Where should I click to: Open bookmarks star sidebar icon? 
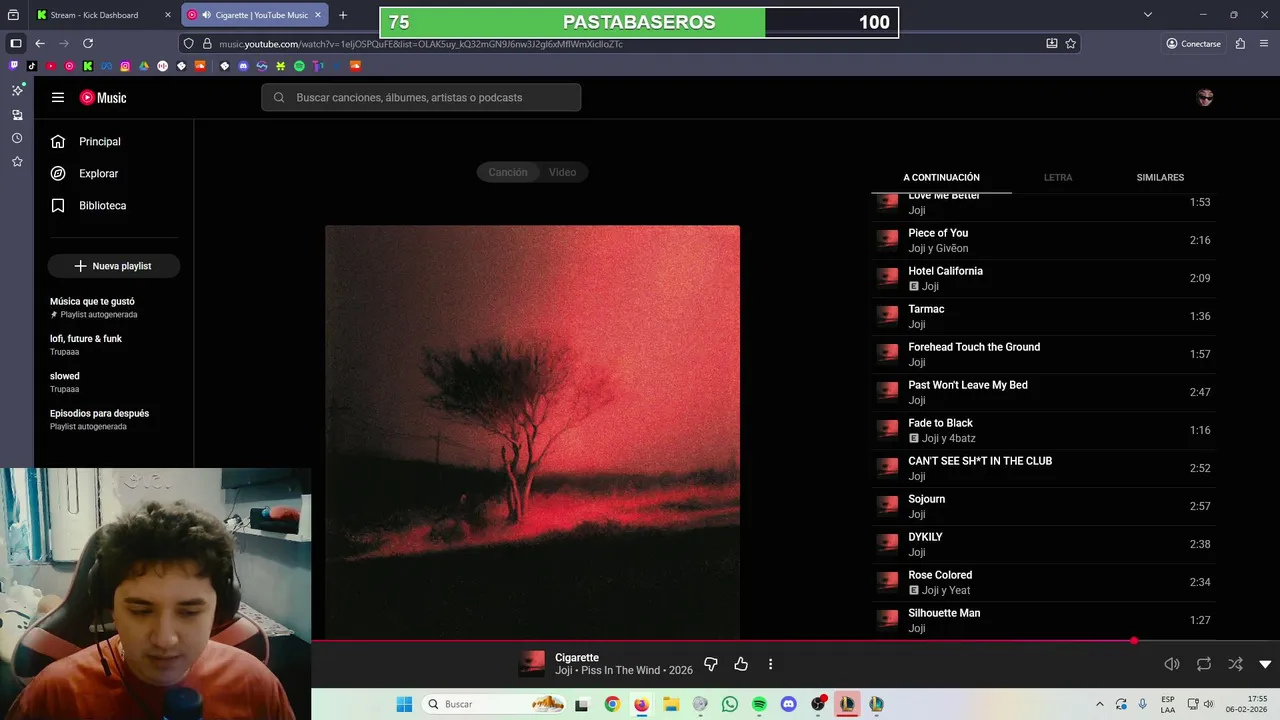17,161
